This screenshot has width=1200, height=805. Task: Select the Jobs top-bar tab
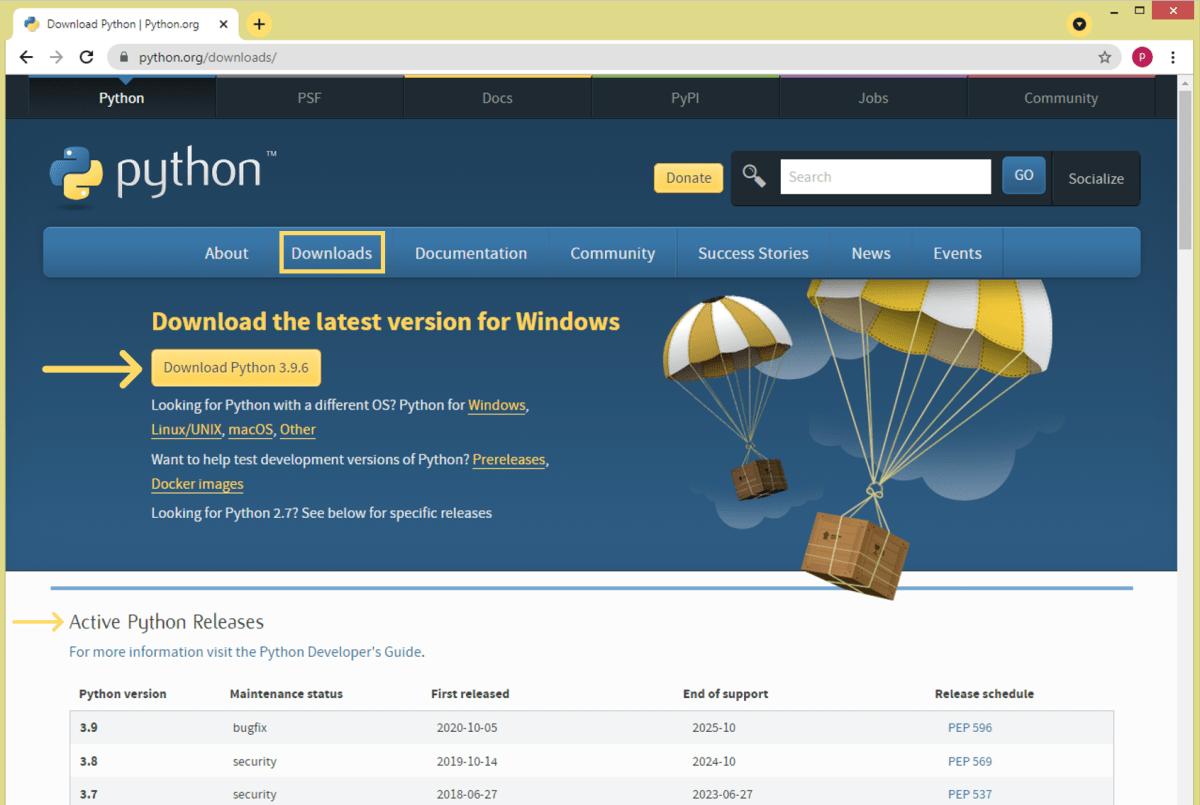pyautogui.click(x=873, y=98)
